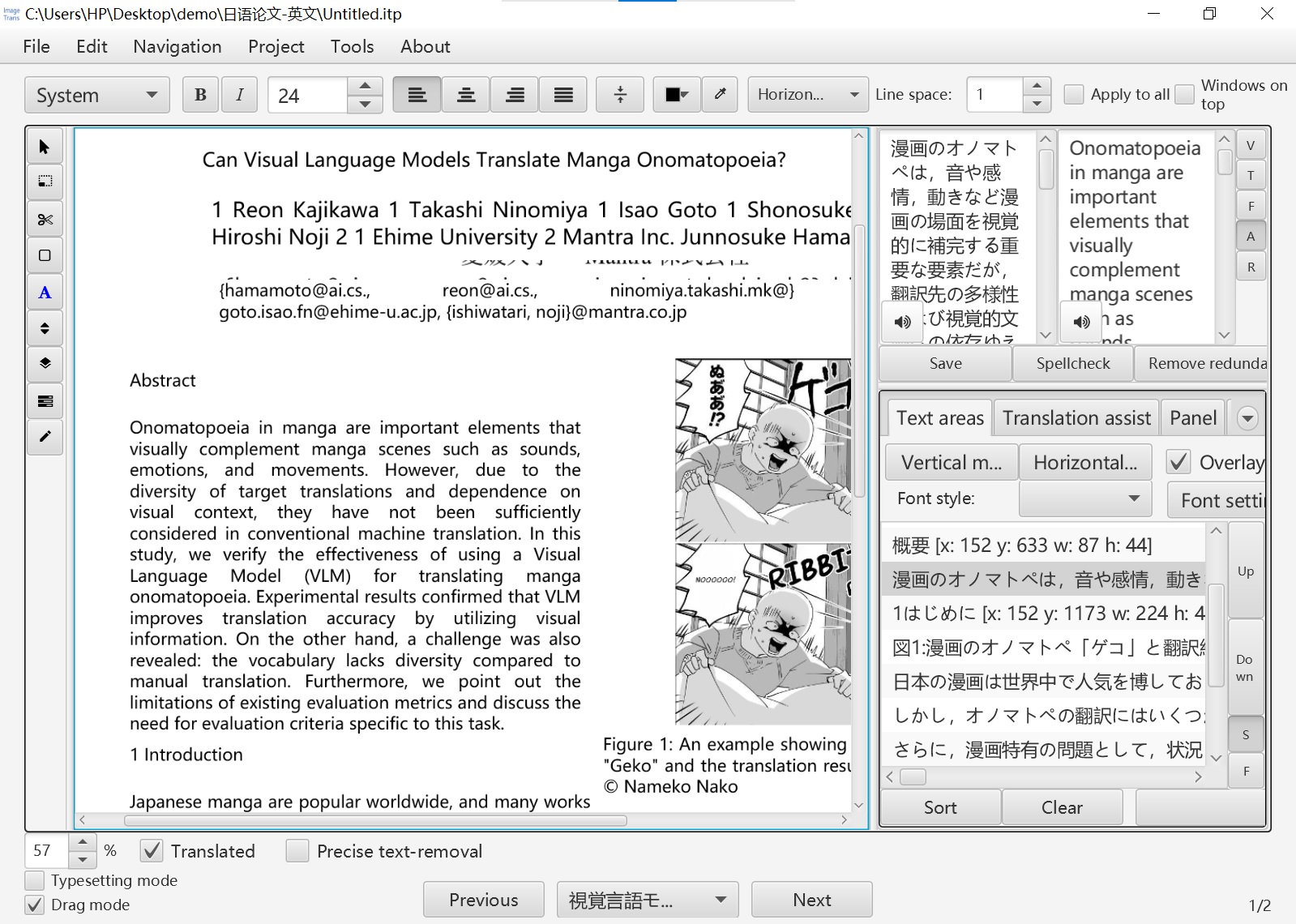The image size is (1296, 924).
Task: Uncheck the Overlay checkbox
Action: (x=1178, y=462)
